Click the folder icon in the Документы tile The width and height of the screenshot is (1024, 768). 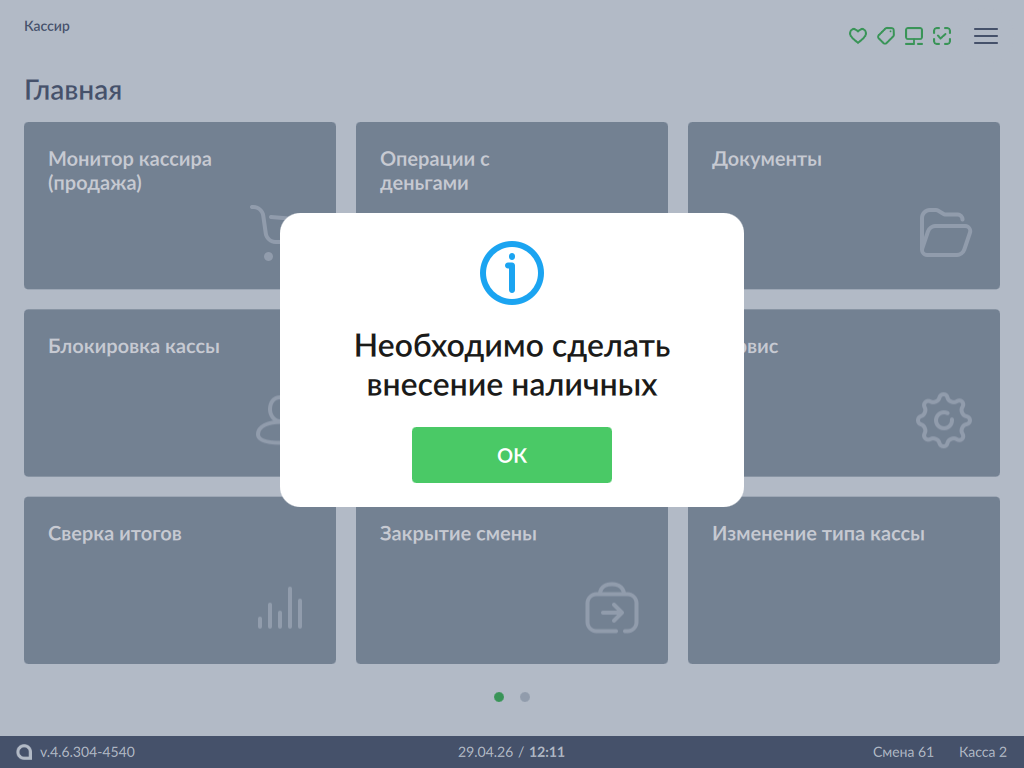(x=945, y=232)
